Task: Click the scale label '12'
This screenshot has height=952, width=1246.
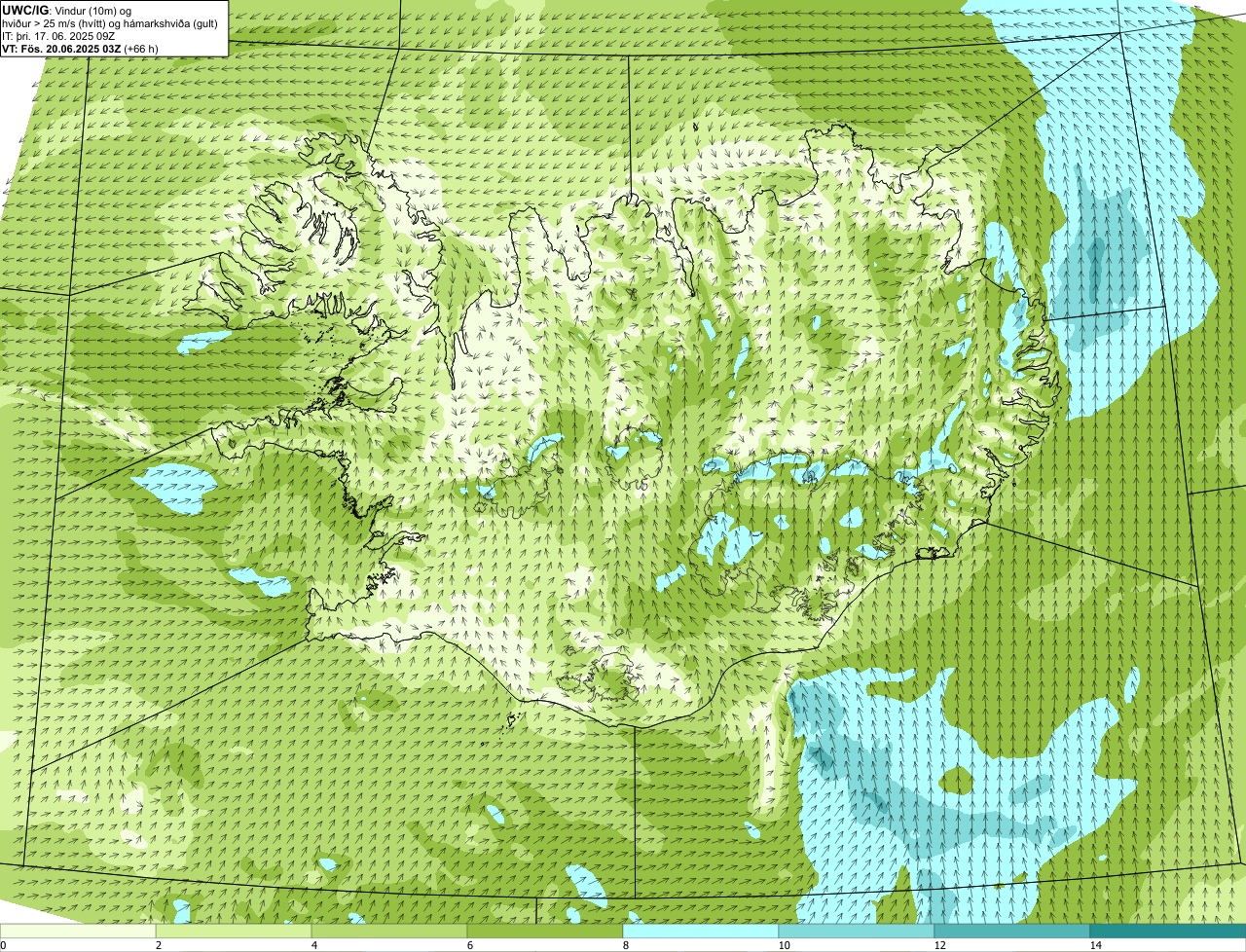Action: tap(939, 945)
